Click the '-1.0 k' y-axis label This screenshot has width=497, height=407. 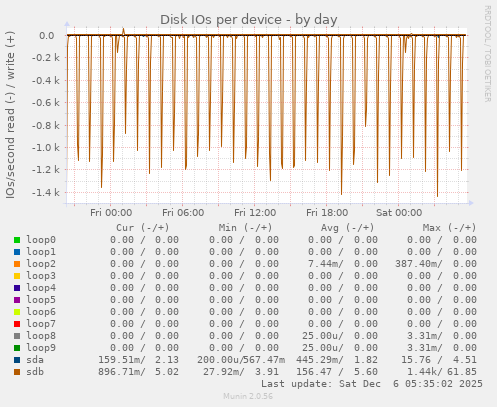tap(46, 147)
